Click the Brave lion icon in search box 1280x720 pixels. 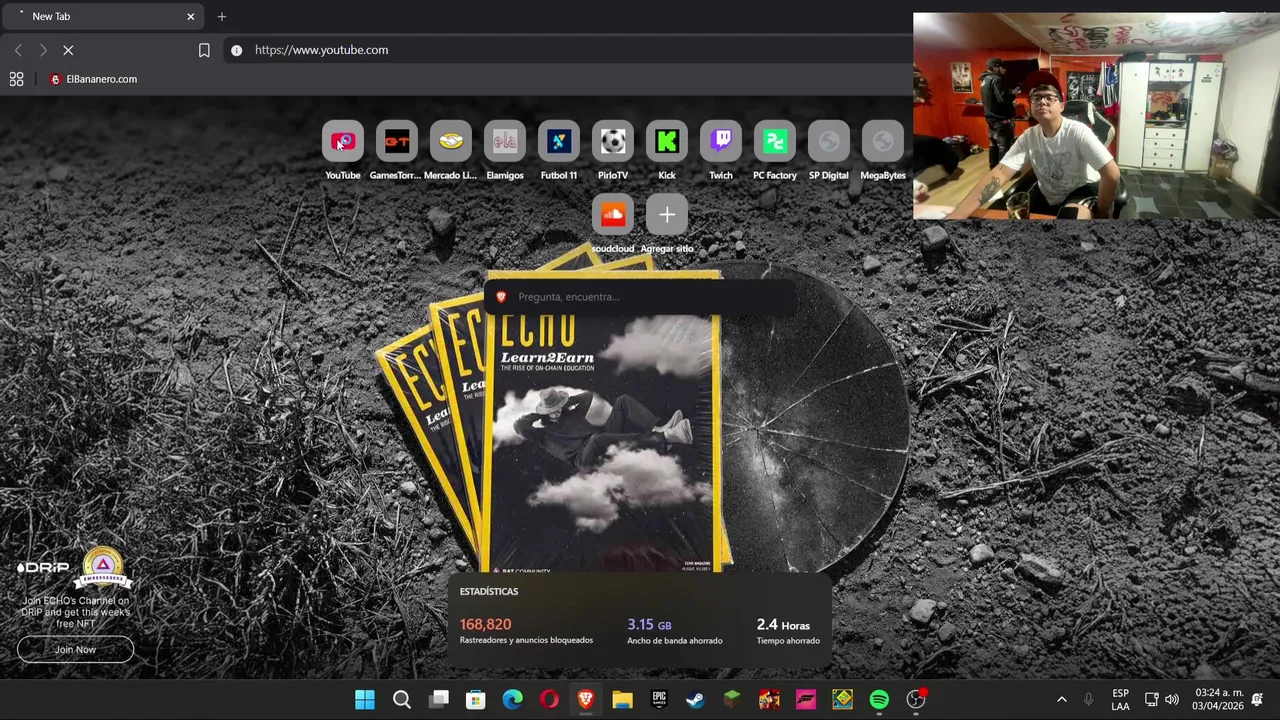[501, 297]
